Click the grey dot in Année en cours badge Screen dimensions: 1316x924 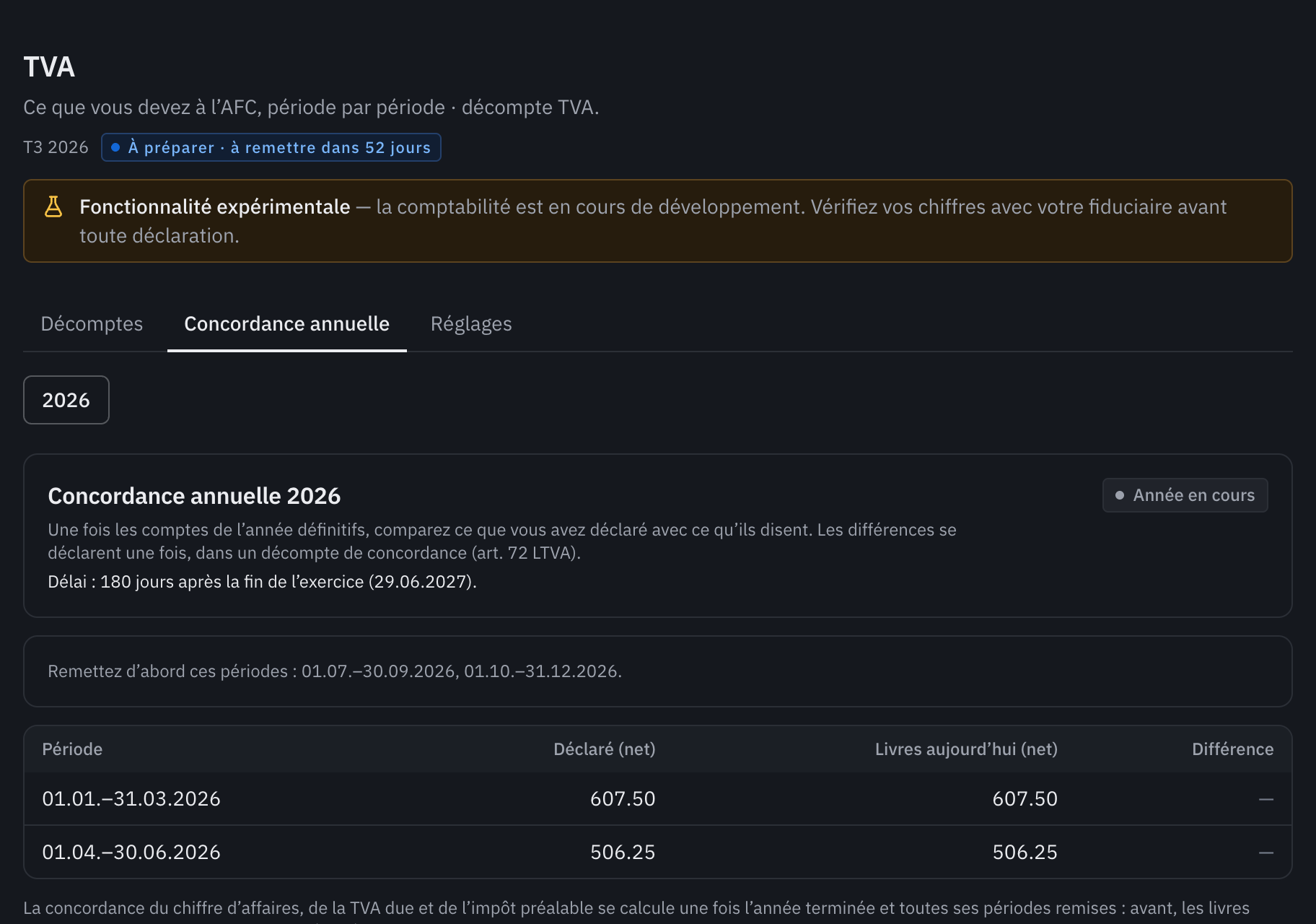(x=1120, y=495)
